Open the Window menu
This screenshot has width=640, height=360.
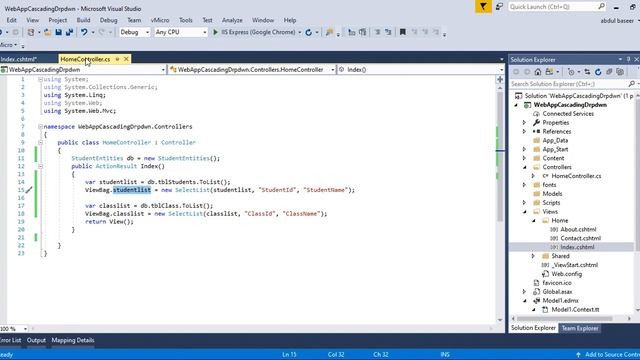click(x=263, y=20)
